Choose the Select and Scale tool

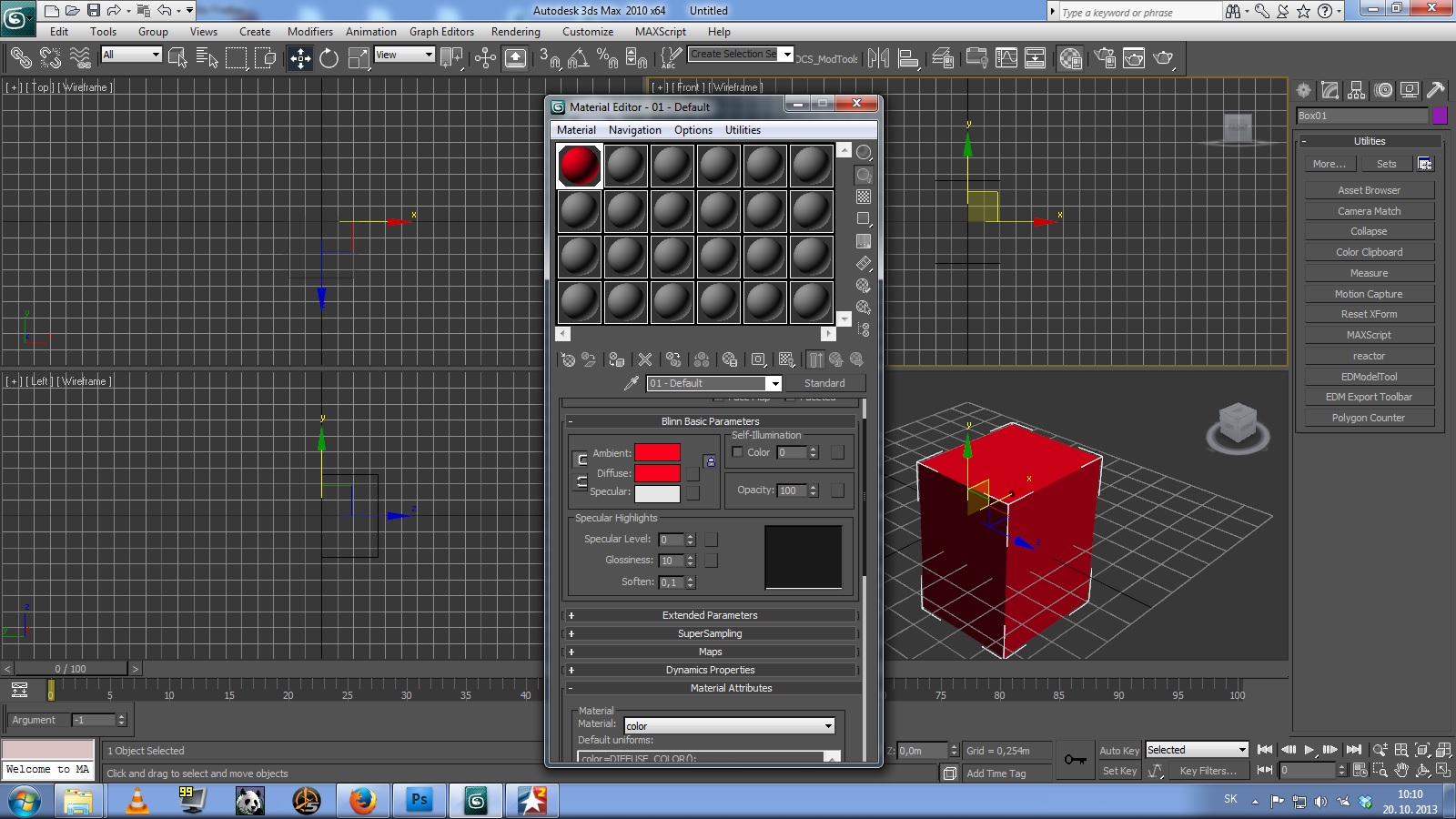(359, 58)
